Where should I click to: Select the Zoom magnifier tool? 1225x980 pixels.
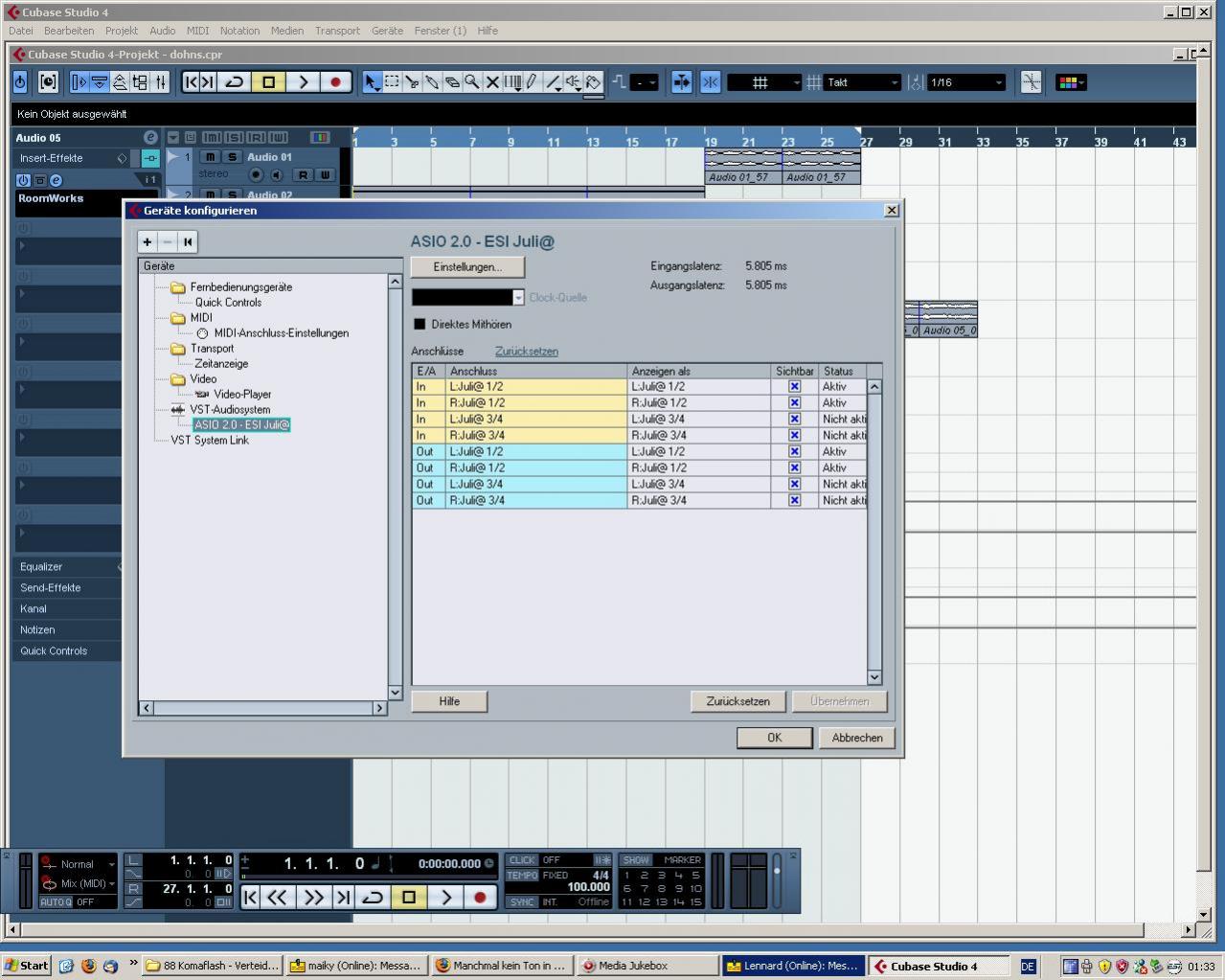(x=472, y=82)
